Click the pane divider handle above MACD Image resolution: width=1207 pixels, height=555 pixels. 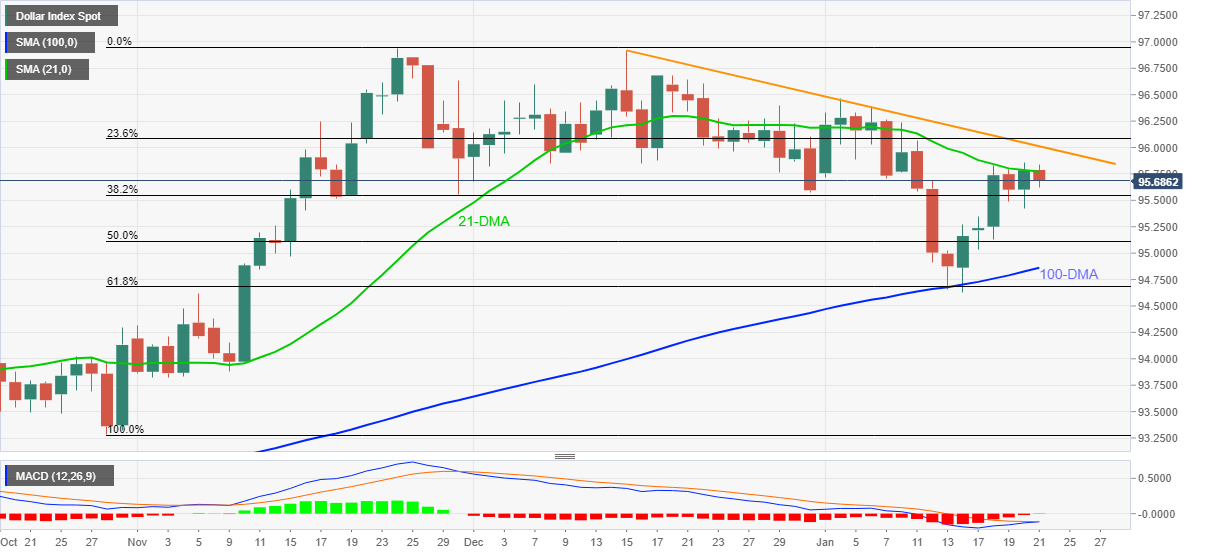[565, 456]
